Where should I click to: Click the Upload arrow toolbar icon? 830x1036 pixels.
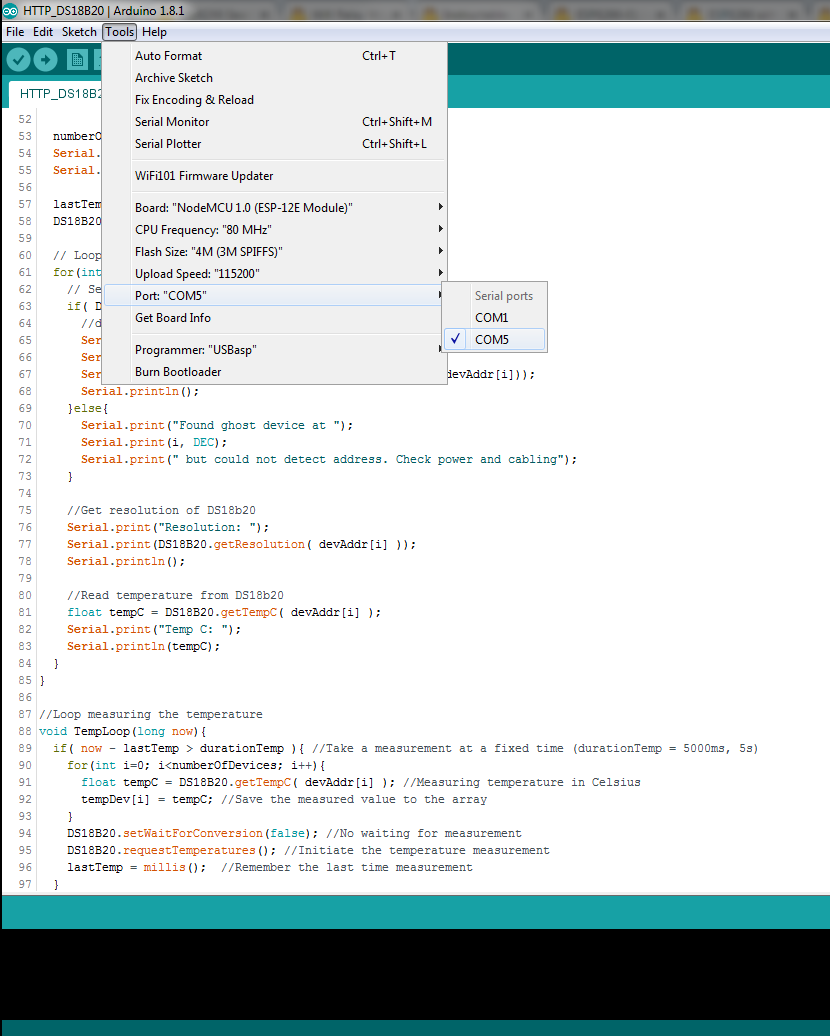click(x=46, y=60)
